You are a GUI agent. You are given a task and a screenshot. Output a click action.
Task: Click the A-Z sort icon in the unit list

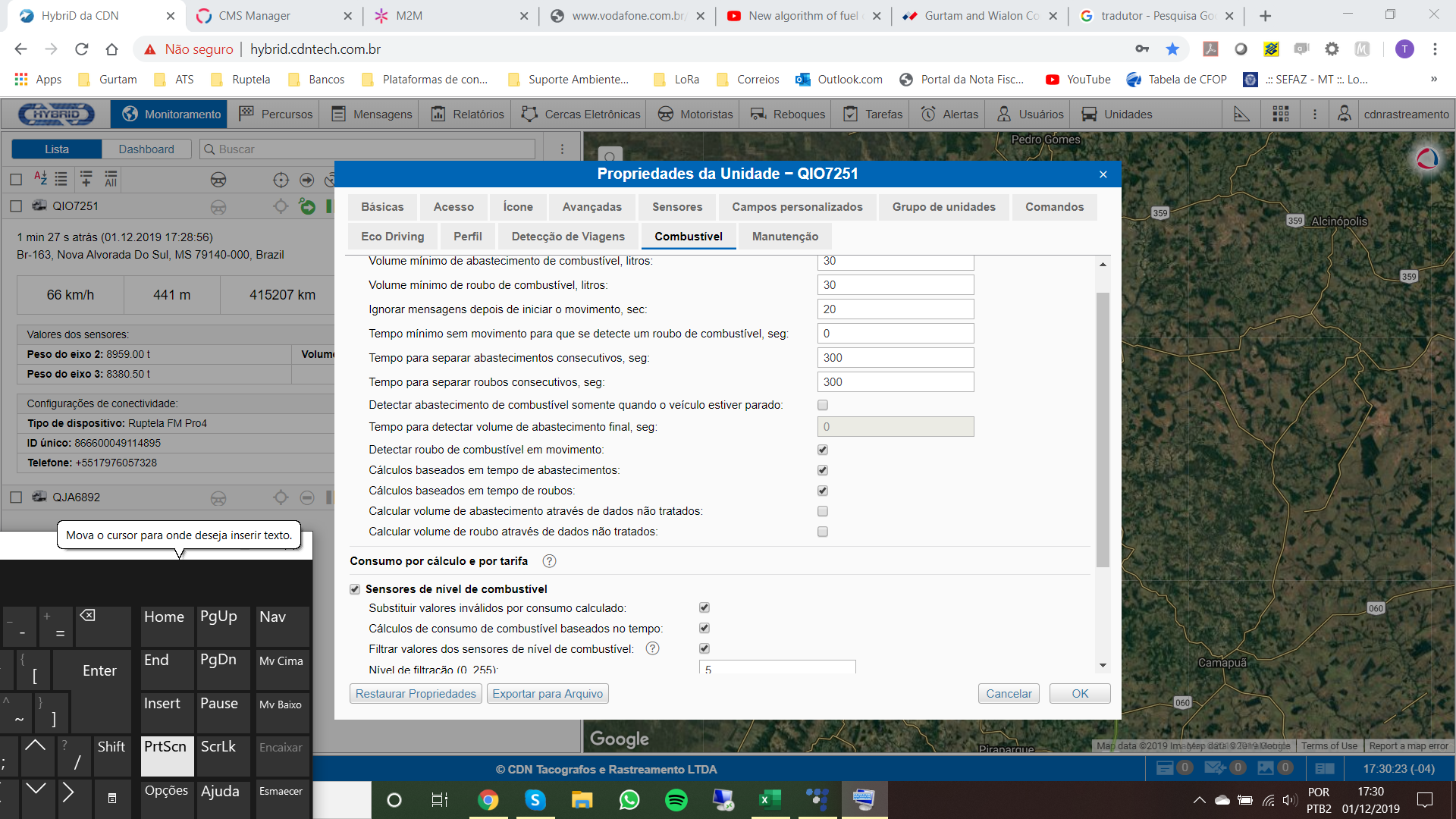(x=40, y=179)
